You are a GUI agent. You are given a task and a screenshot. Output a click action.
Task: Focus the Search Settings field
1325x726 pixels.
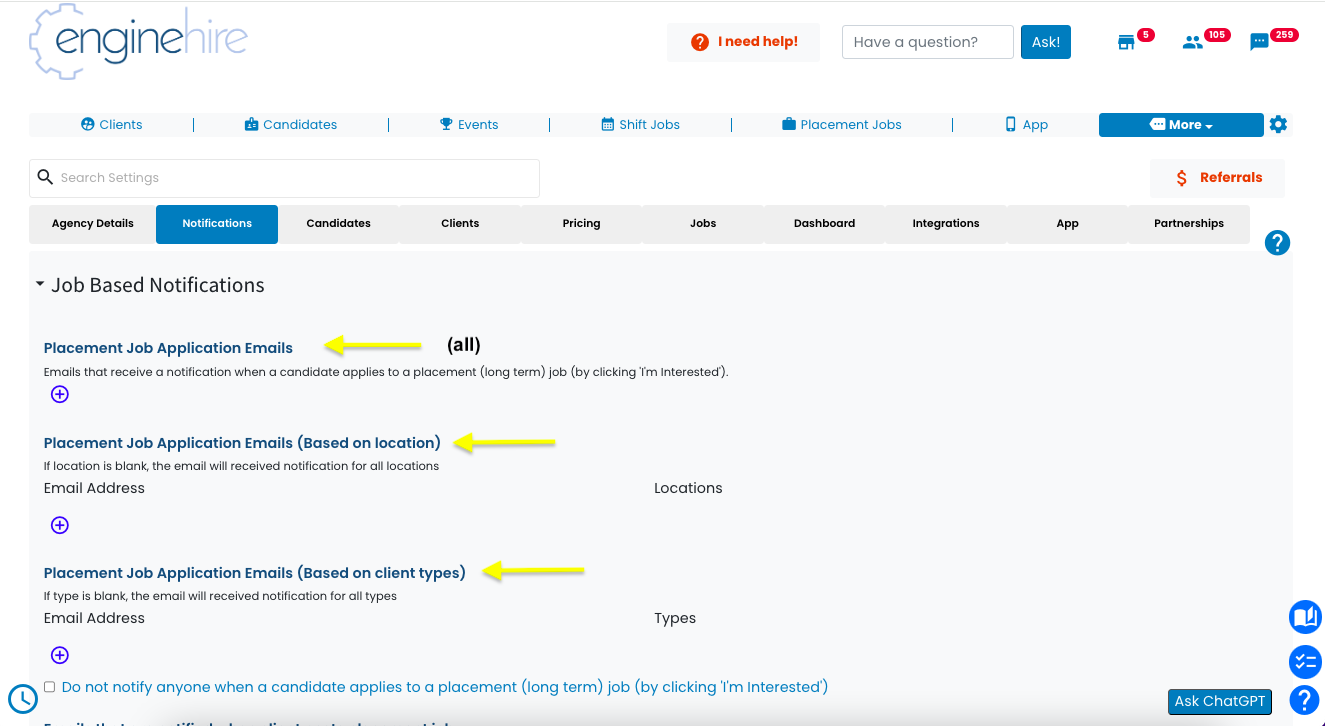284,178
